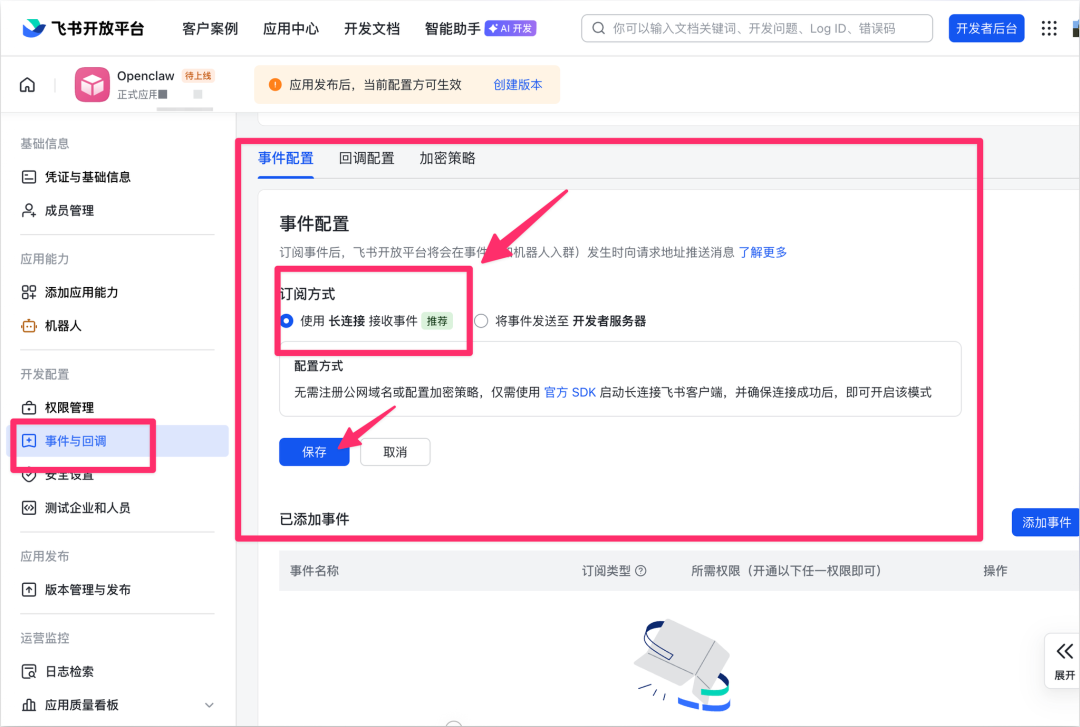Choose 将事件发送至开发者服务器 option
The height and width of the screenshot is (727, 1080).
[x=481, y=320]
